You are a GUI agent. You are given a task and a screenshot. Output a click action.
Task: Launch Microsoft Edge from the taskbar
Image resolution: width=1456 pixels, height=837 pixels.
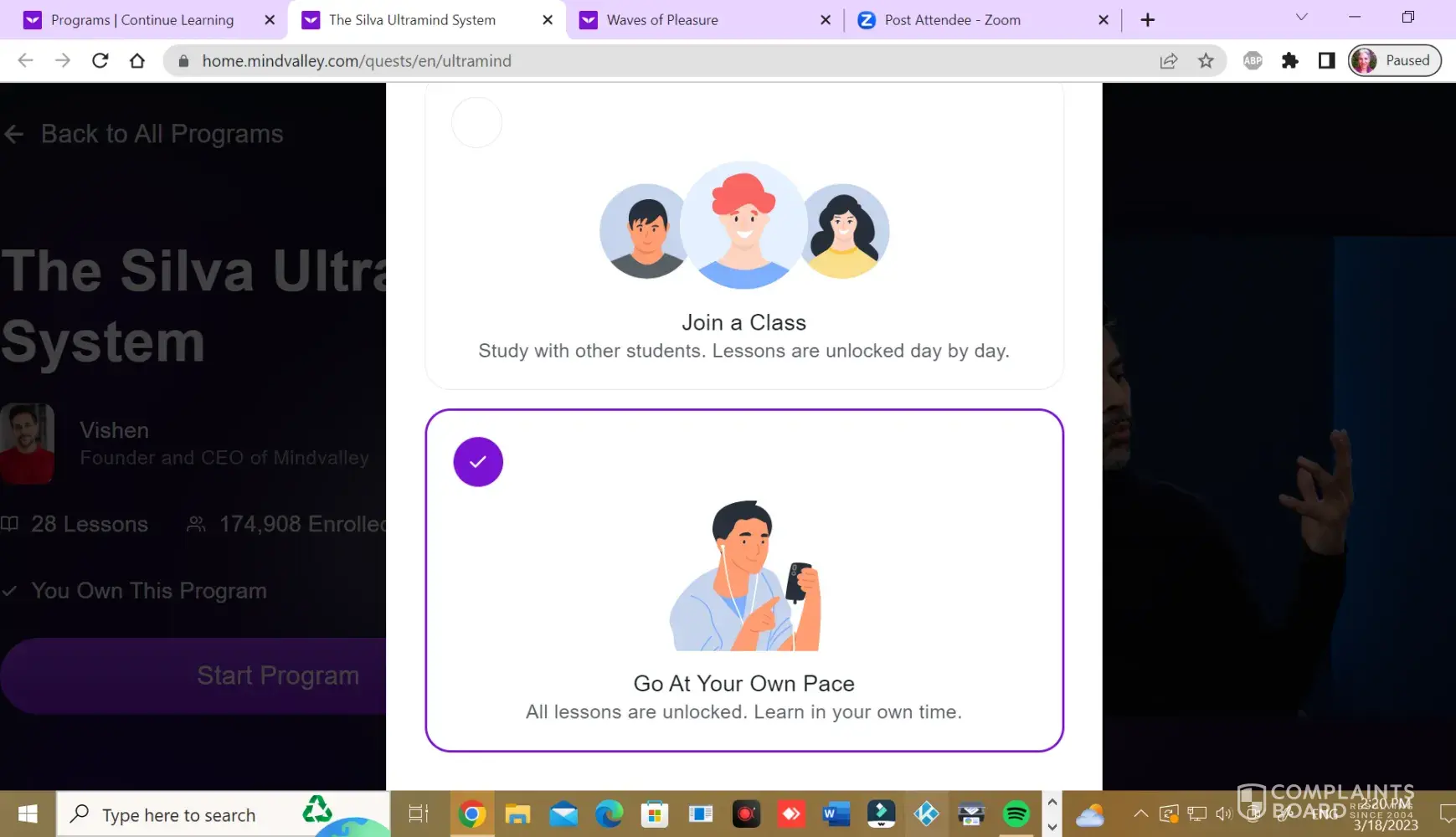click(x=609, y=814)
